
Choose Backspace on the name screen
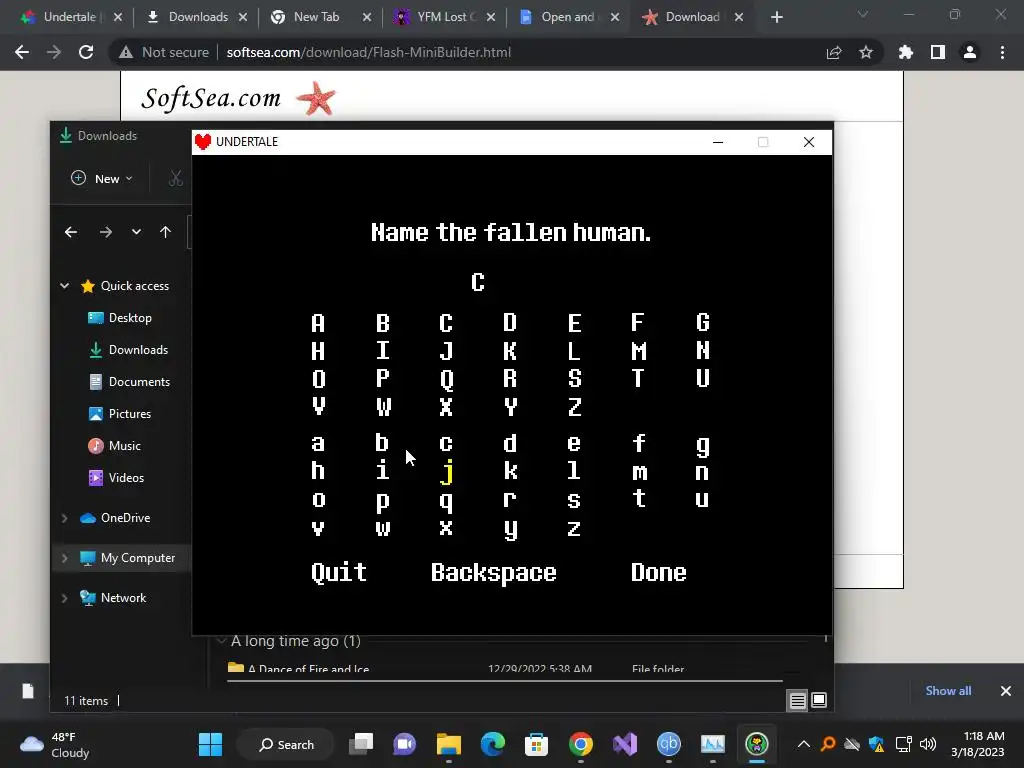click(x=494, y=573)
